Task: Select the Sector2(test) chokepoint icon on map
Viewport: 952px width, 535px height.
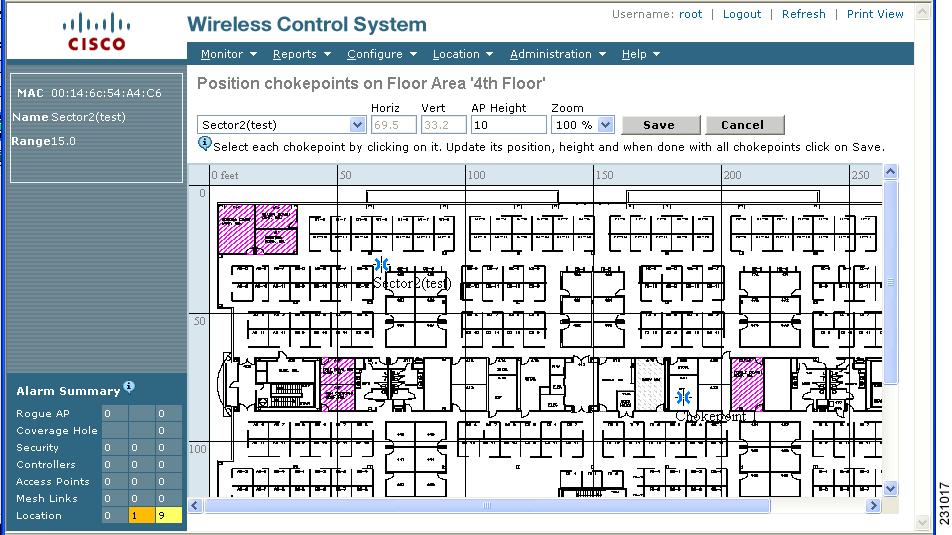Action: click(381, 264)
